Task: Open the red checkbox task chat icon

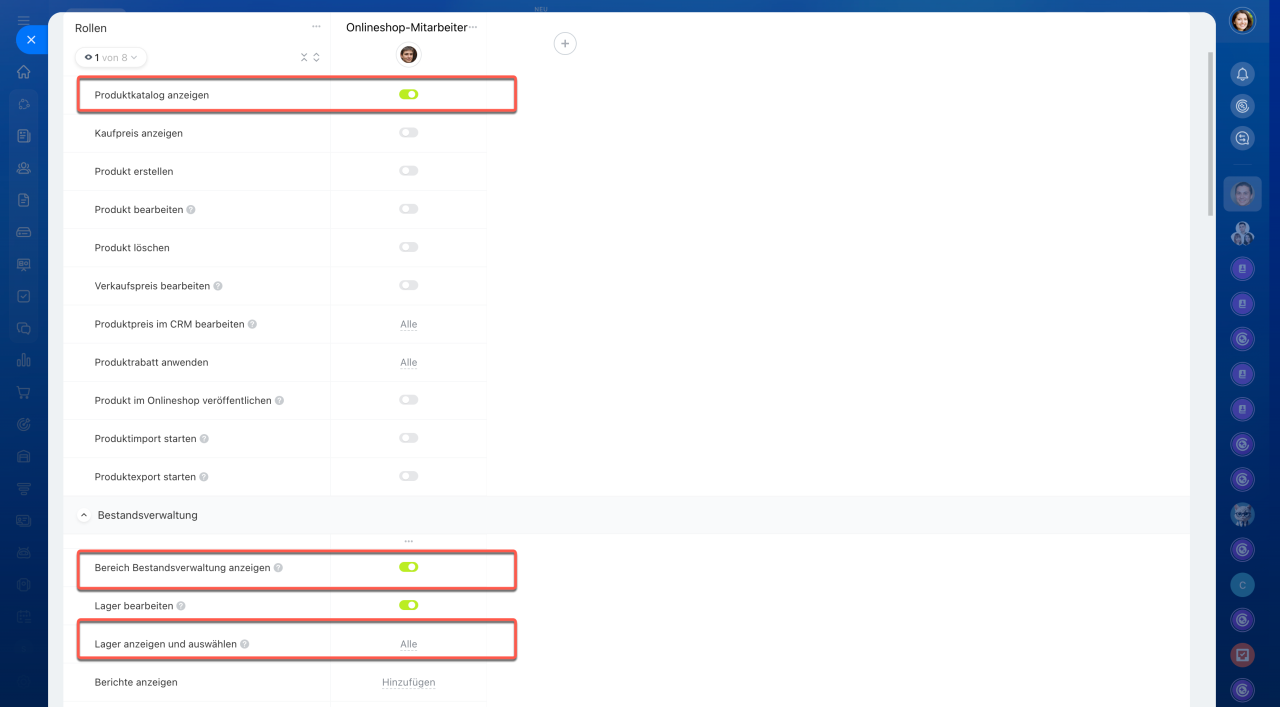Action: (1242, 655)
